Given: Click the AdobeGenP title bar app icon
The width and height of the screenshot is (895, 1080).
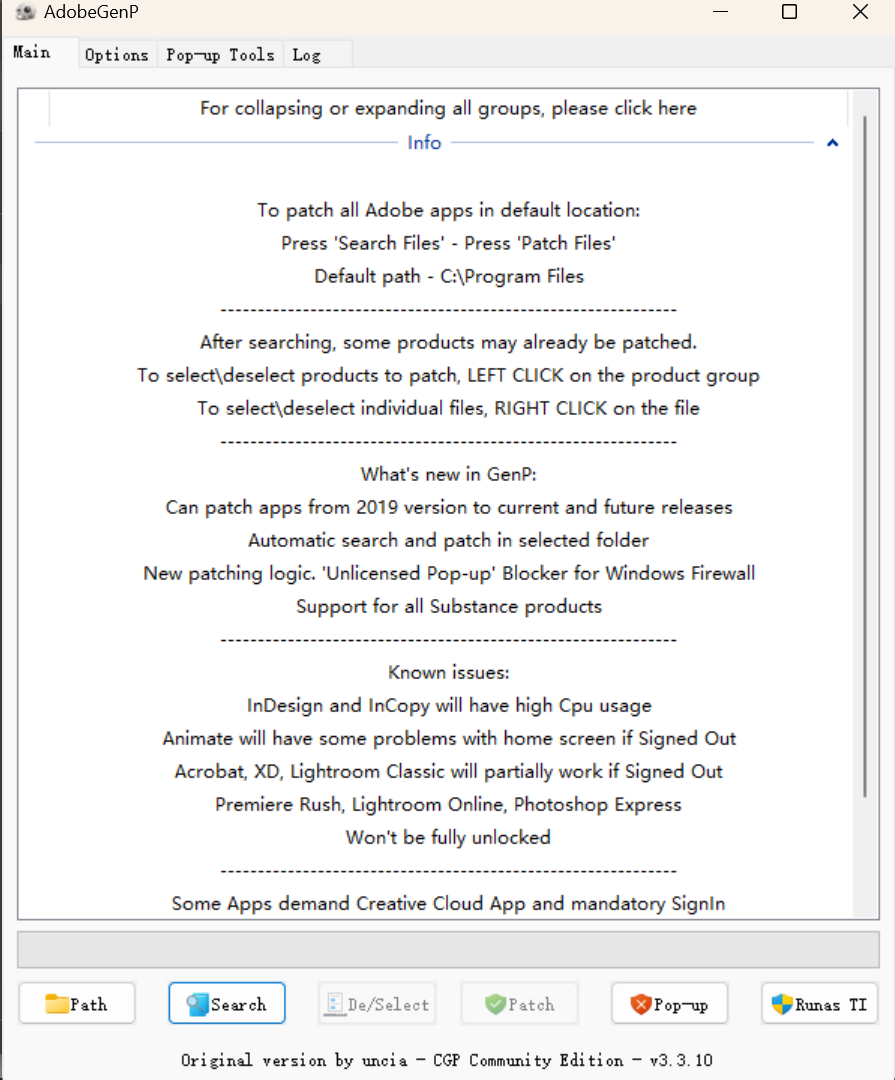Looking at the screenshot, I should click(x=23, y=13).
